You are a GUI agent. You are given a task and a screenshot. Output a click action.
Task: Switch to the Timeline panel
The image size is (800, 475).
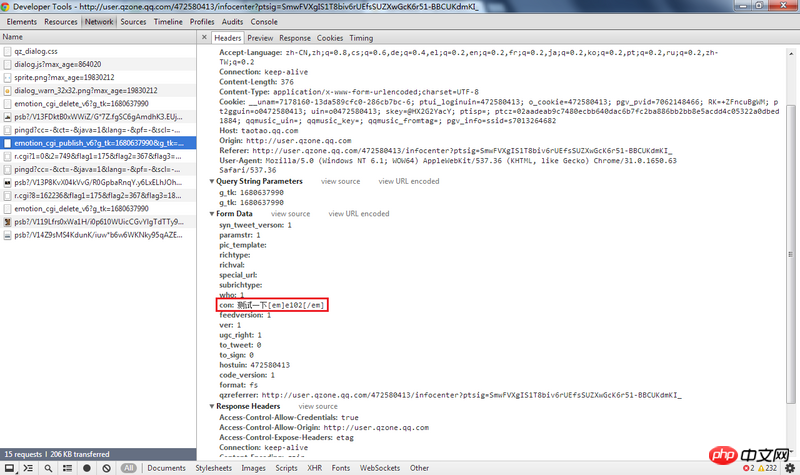pos(168,21)
